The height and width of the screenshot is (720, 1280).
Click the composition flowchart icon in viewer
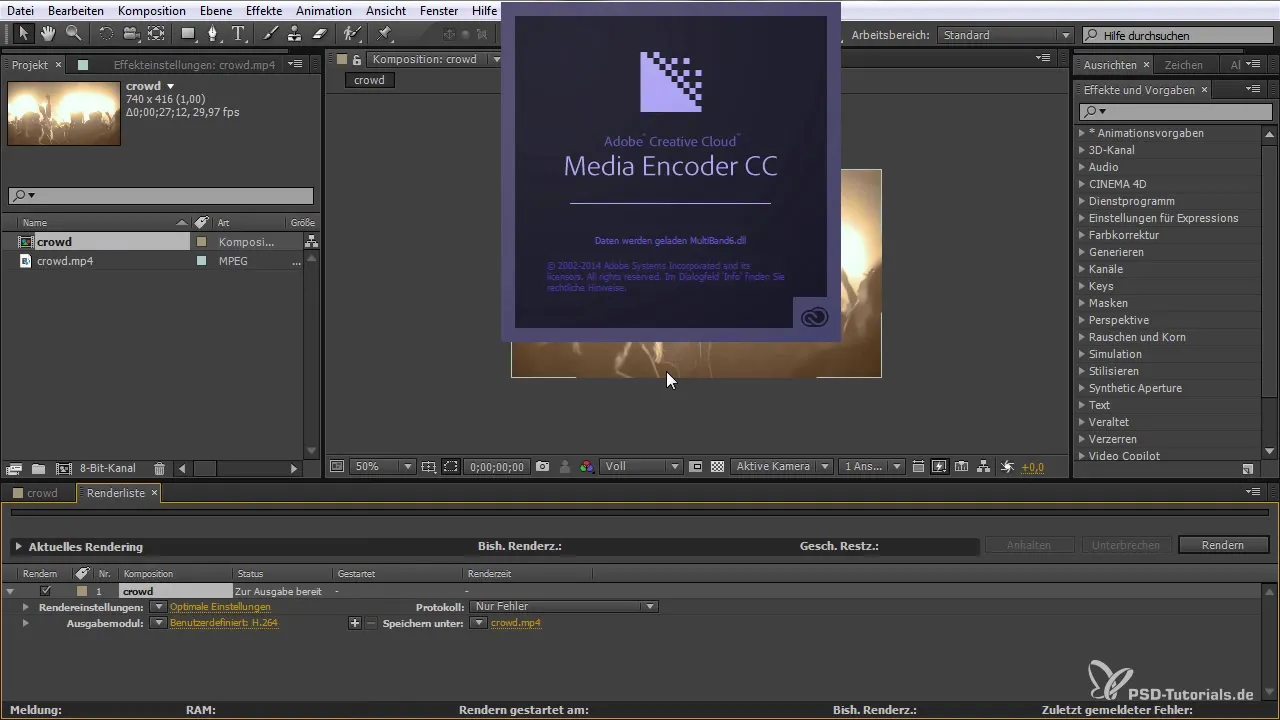pos(984,467)
